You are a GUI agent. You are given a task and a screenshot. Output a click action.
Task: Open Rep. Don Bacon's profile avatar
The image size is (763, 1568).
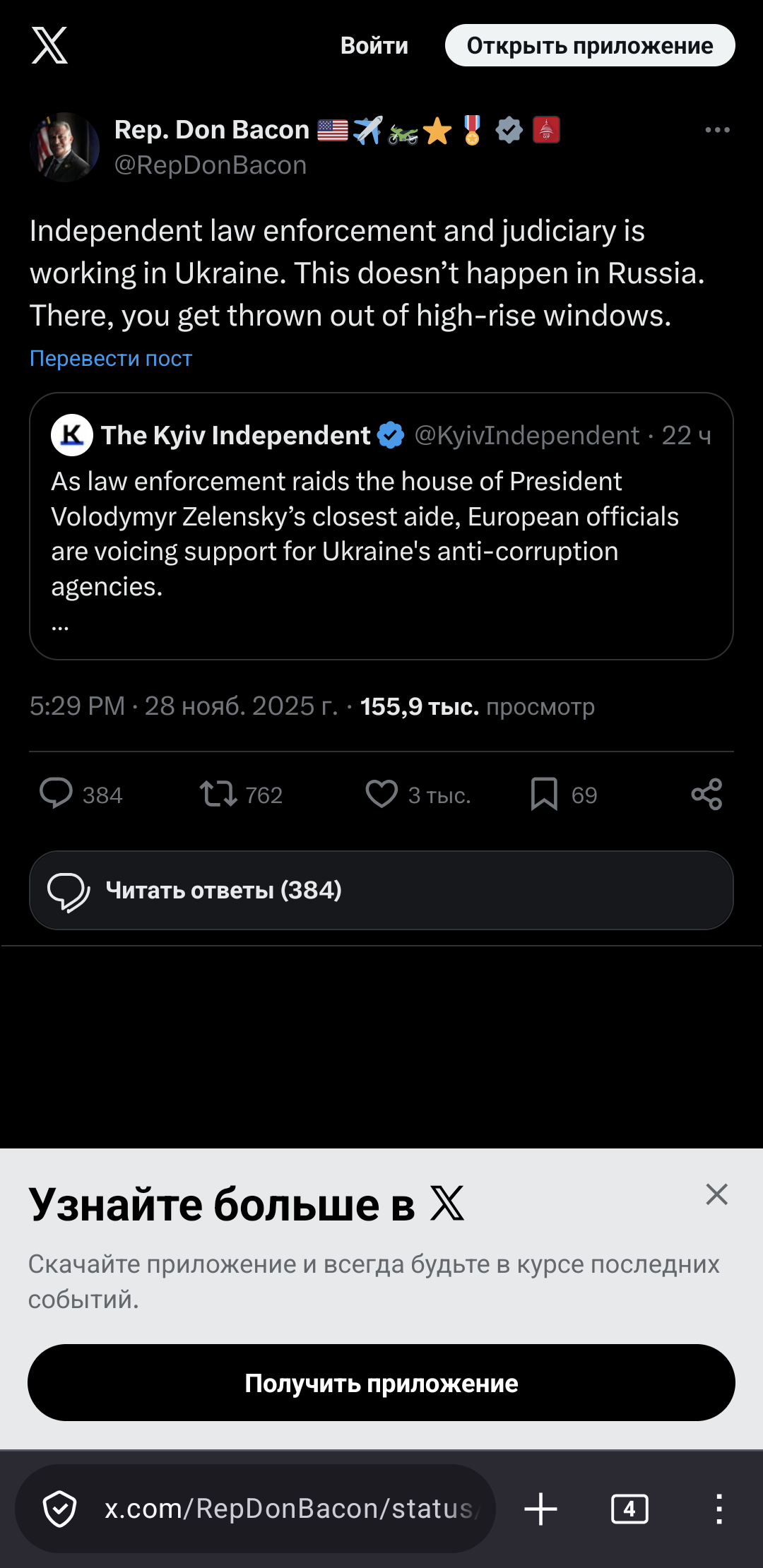[65, 147]
